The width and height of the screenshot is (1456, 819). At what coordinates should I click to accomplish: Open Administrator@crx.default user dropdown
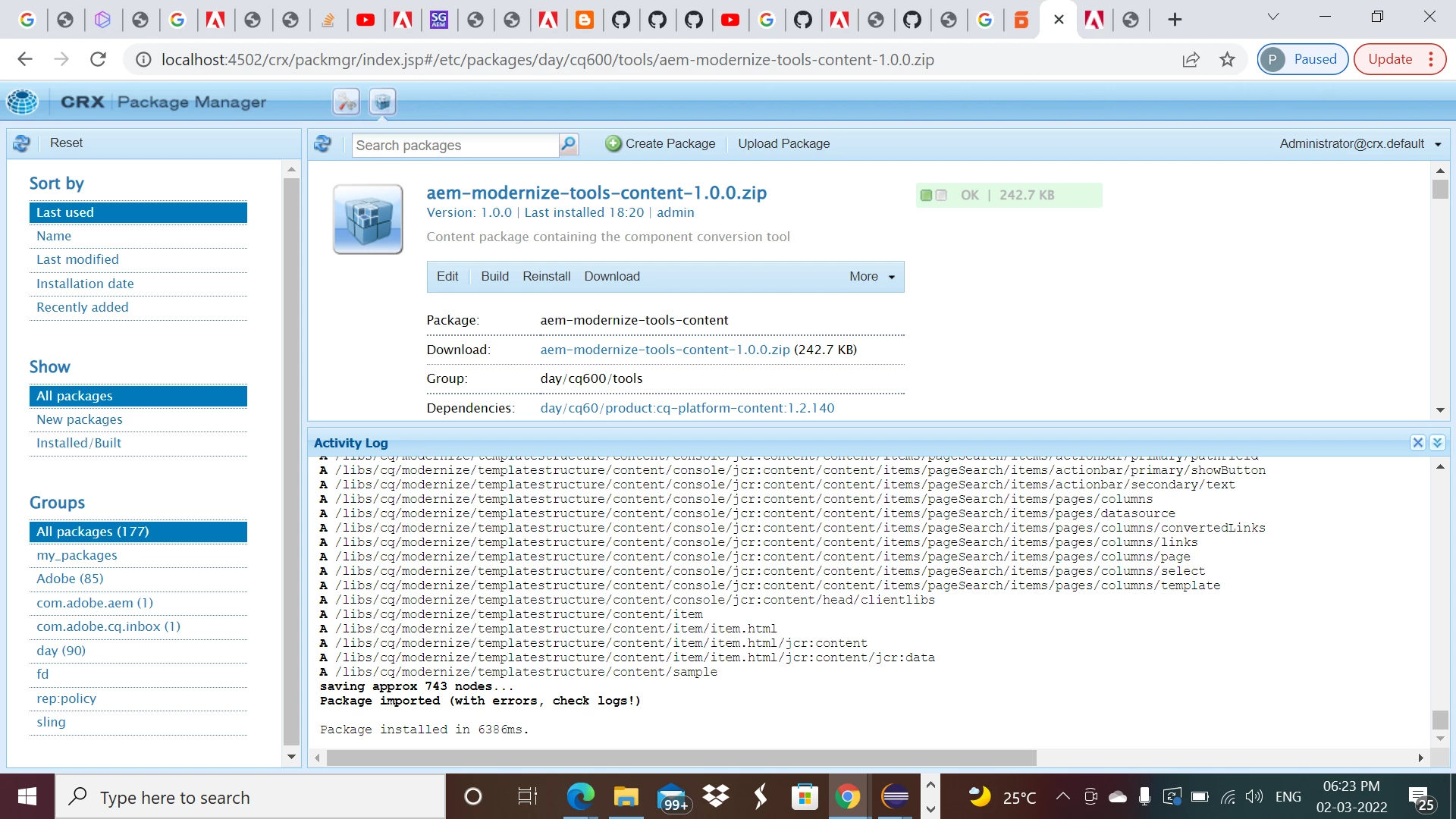[1360, 144]
